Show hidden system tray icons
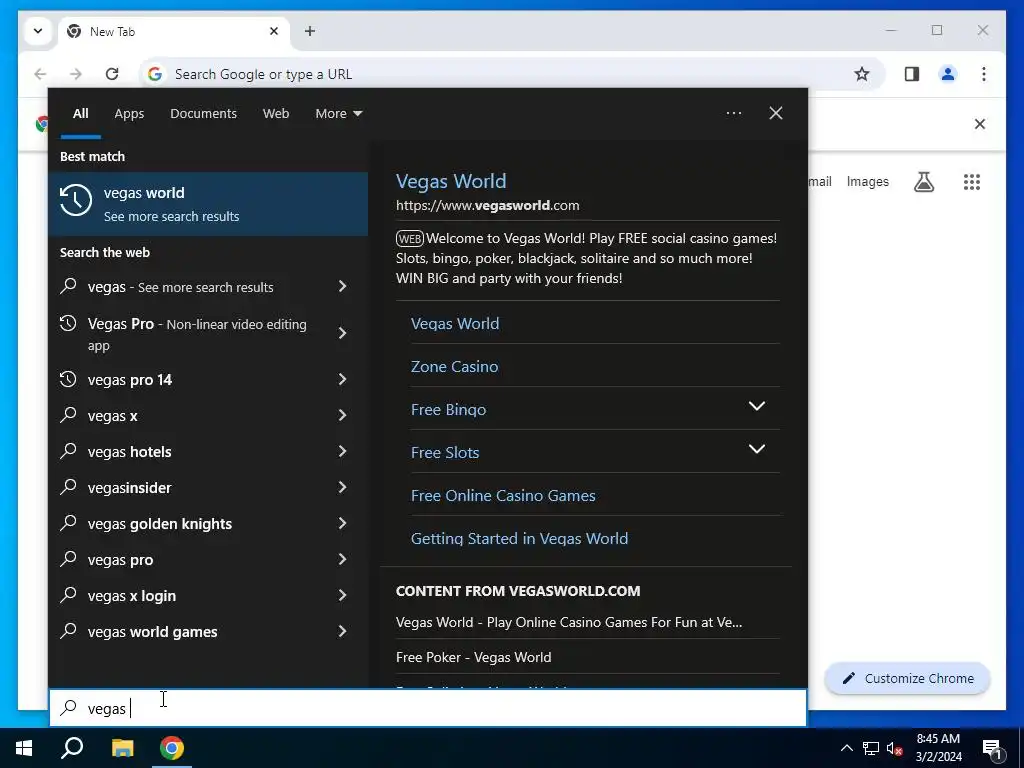Screen dimensions: 1024x768 point(846,748)
